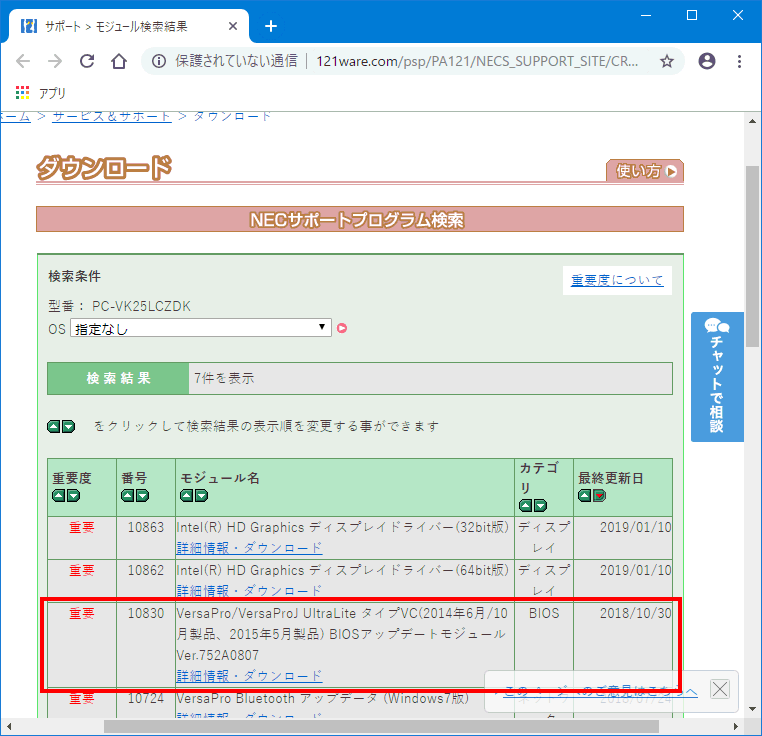Screen dimensions: 762x736
Task: Bookmark this page with the star icon
Action: click(667, 61)
